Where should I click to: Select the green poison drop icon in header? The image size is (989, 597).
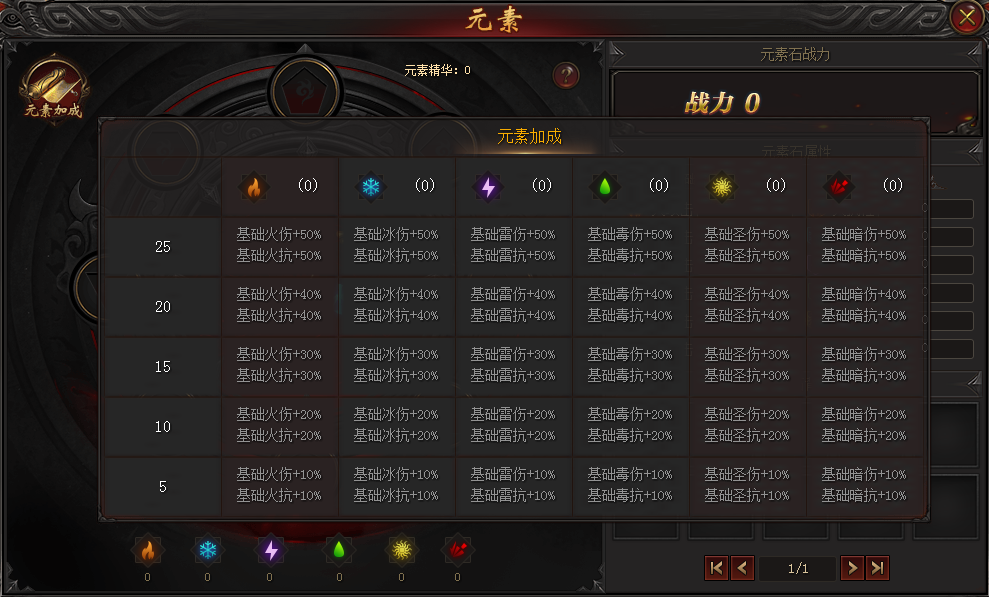click(605, 187)
